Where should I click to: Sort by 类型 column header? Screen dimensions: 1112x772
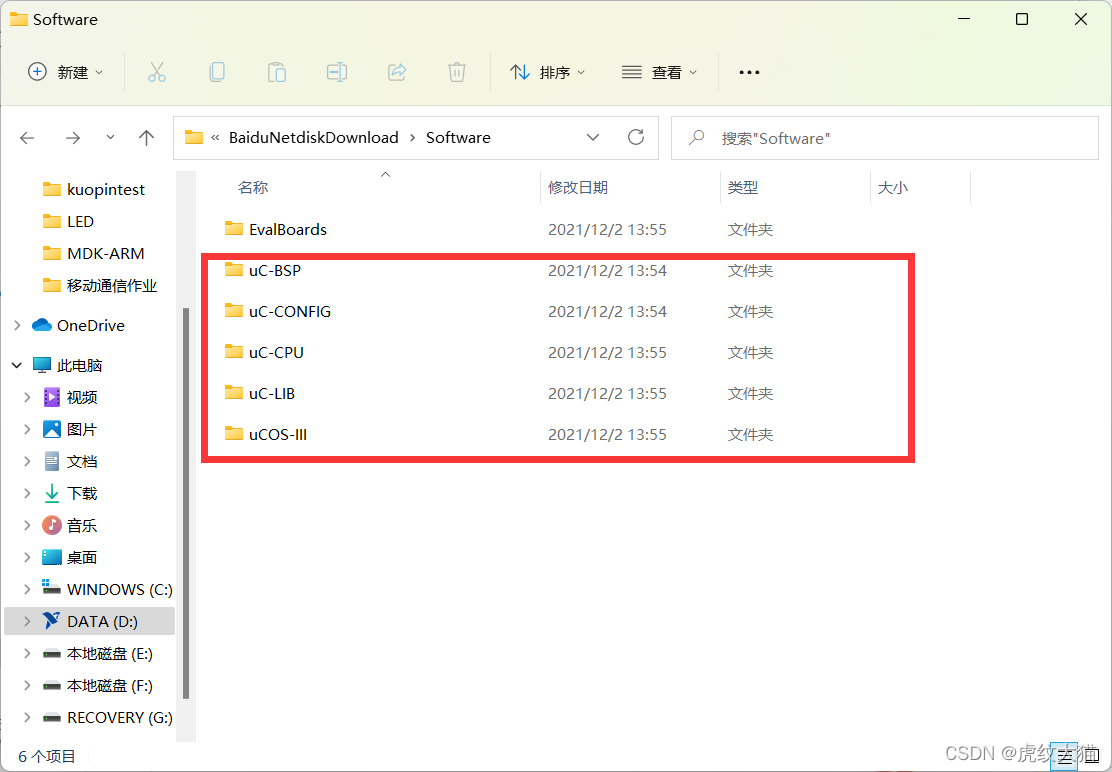[743, 188]
